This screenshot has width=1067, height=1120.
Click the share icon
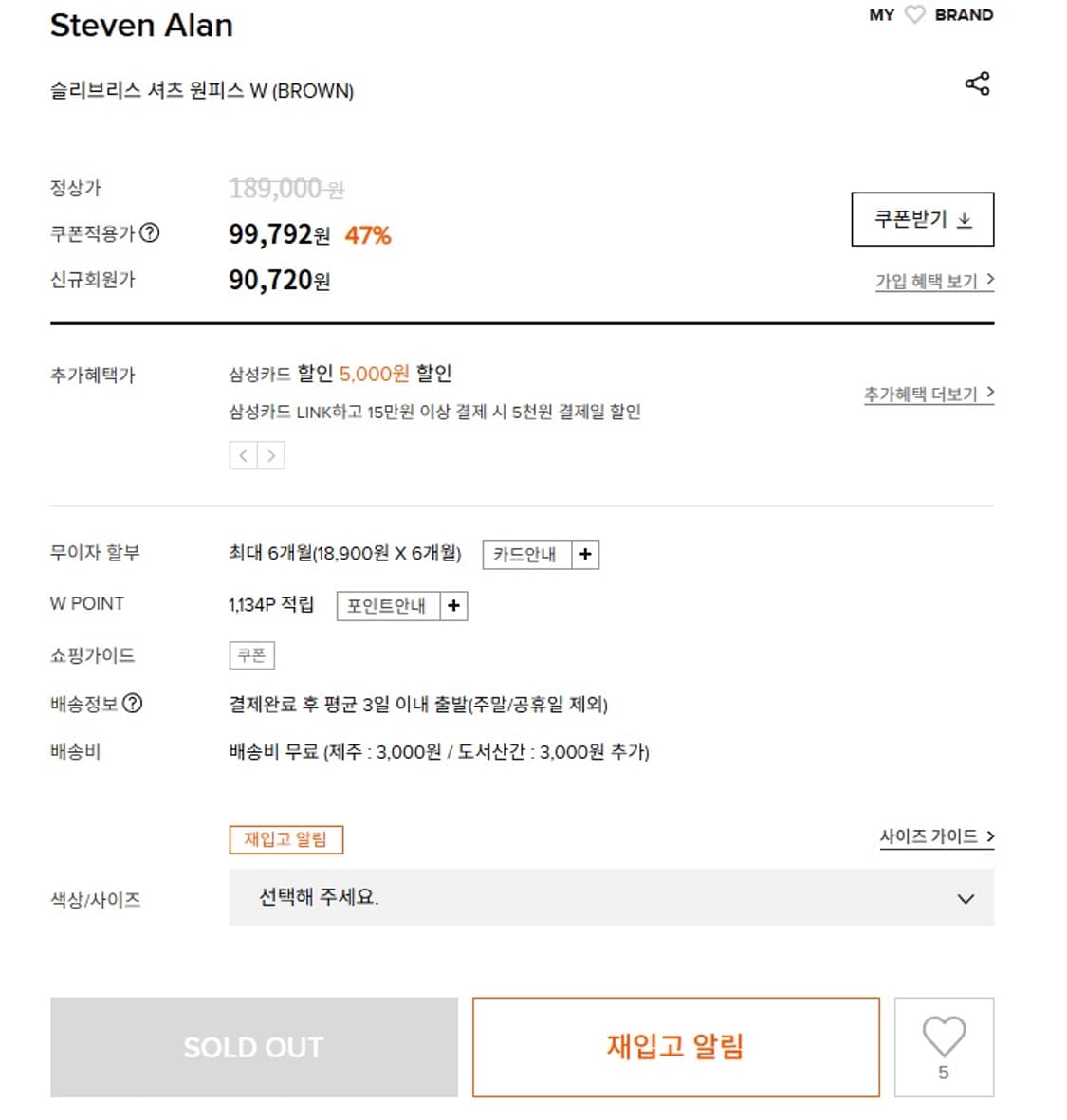[x=977, y=83]
